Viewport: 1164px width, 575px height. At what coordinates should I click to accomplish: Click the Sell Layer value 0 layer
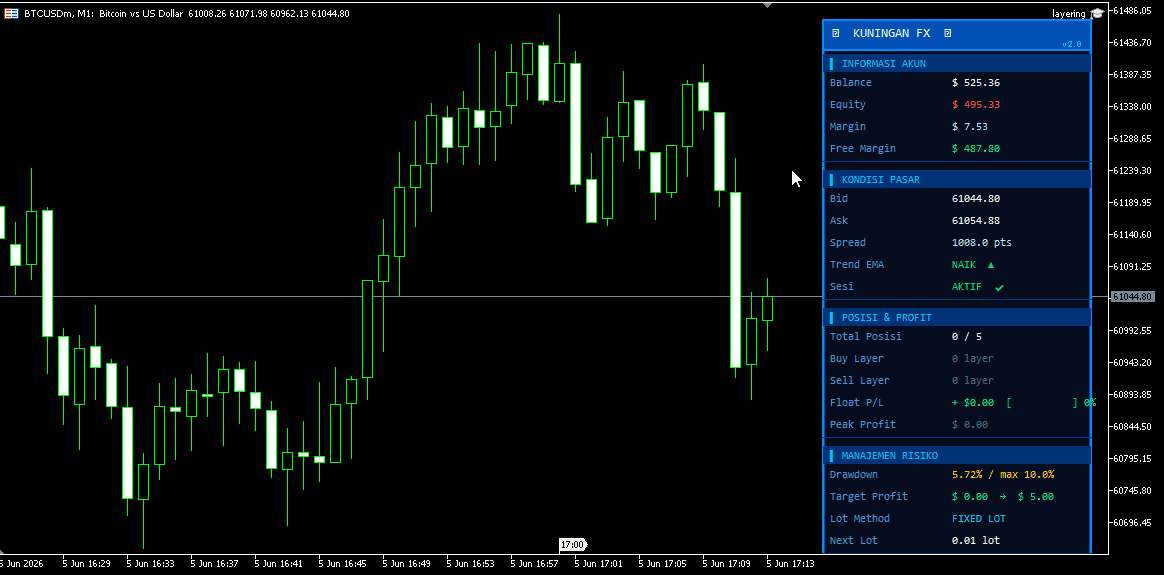972,381
